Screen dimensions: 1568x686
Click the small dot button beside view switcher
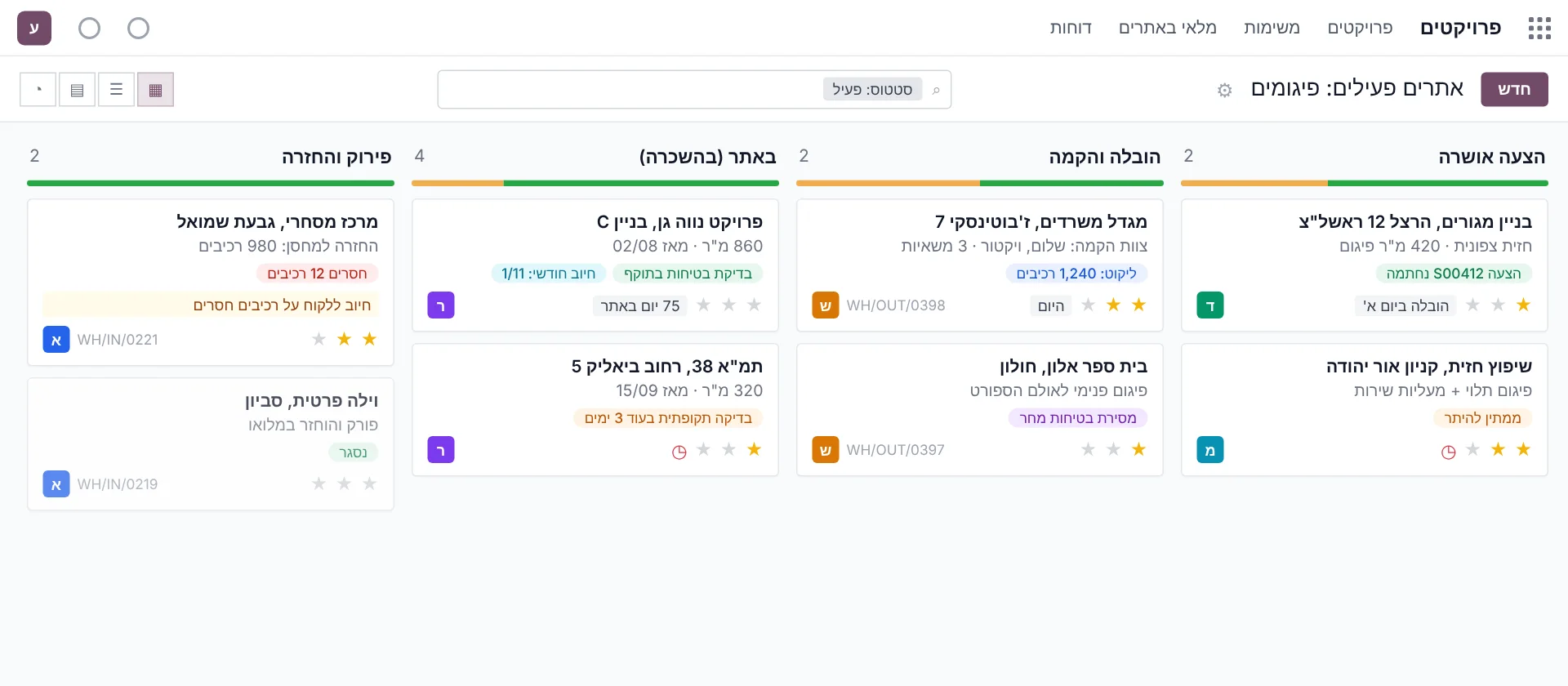38,90
